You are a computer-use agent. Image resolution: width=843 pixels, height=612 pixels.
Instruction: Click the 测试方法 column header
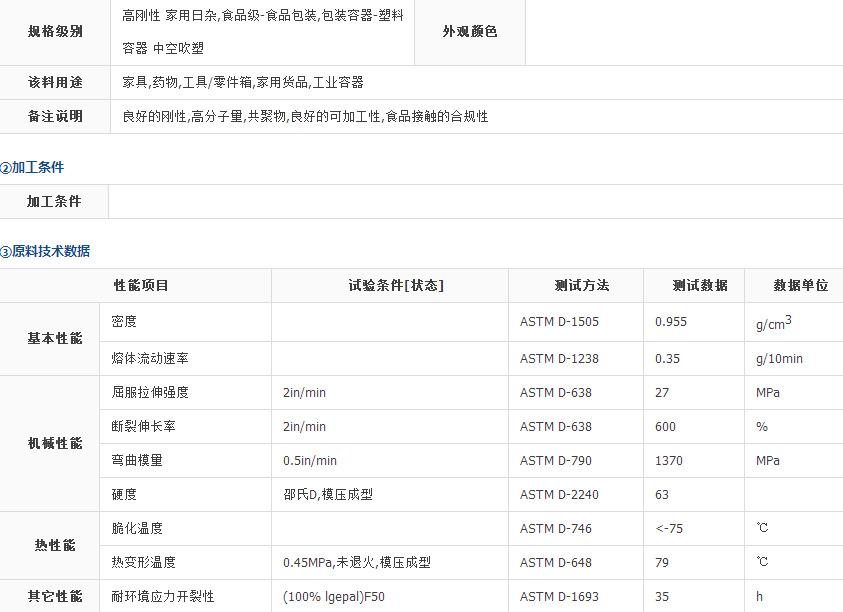pos(581,285)
